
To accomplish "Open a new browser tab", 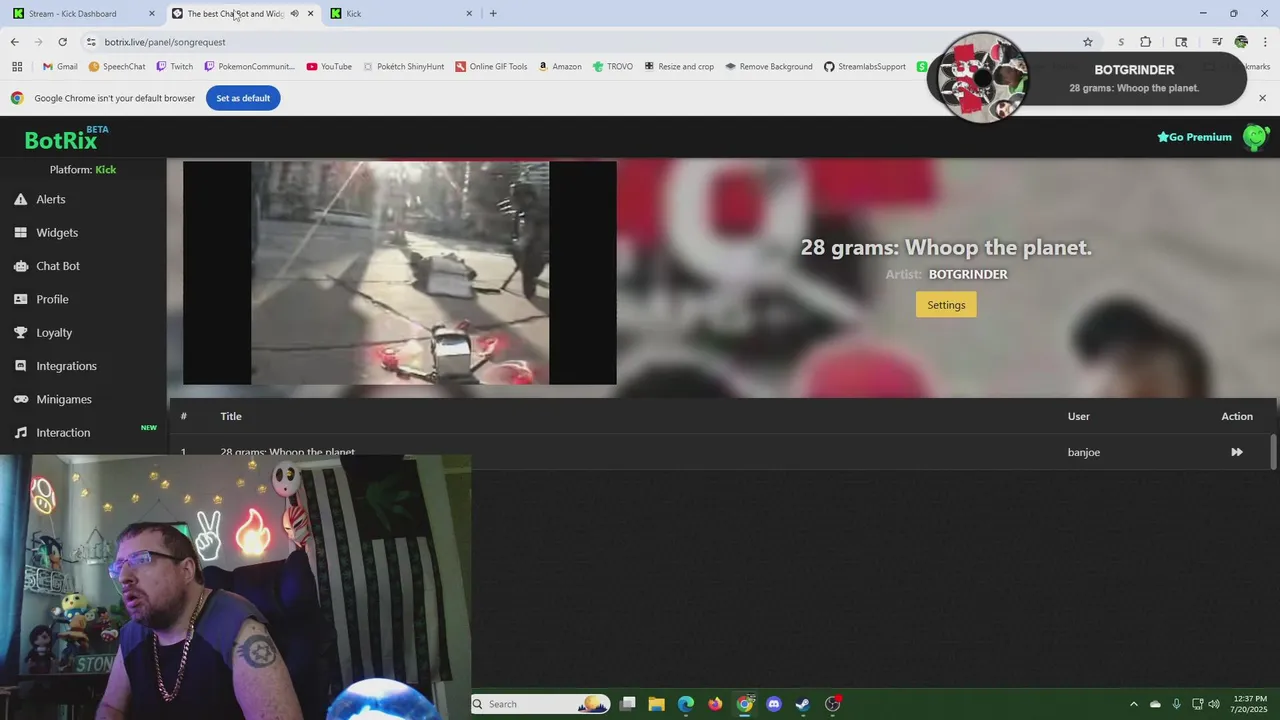I will coord(493,13).
